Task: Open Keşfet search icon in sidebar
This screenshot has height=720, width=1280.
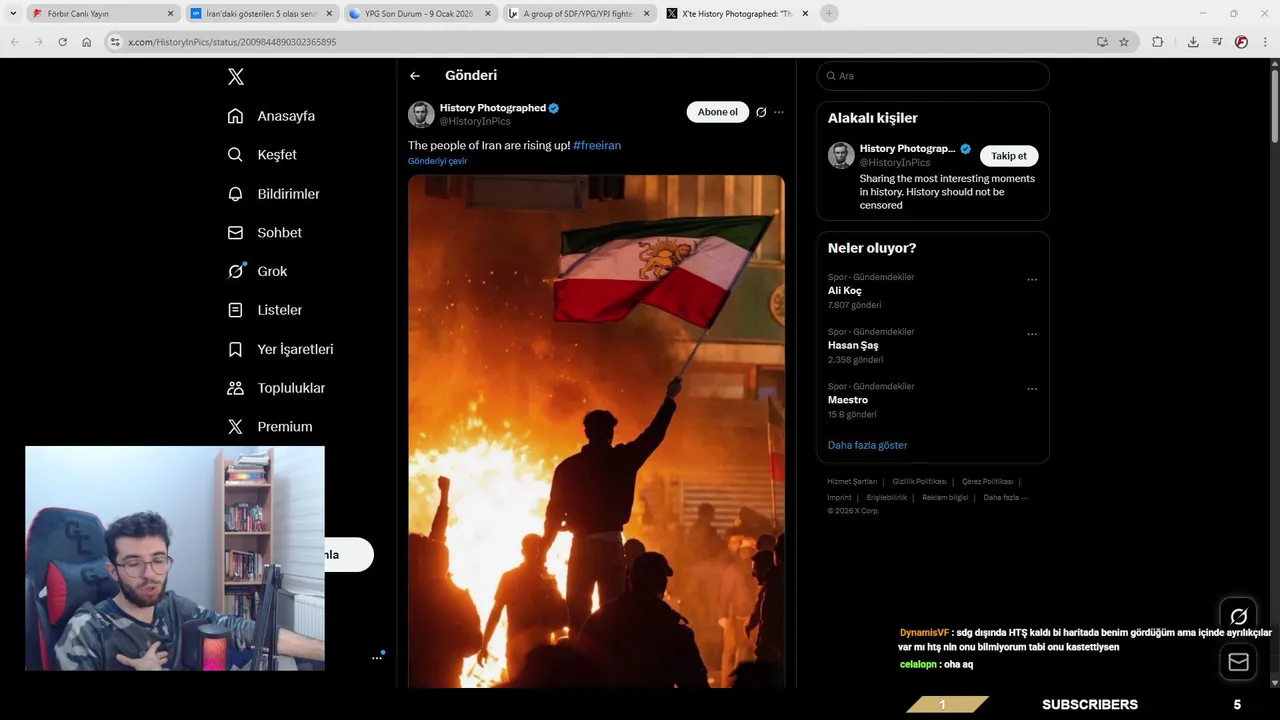Action: tap(235, 155)
